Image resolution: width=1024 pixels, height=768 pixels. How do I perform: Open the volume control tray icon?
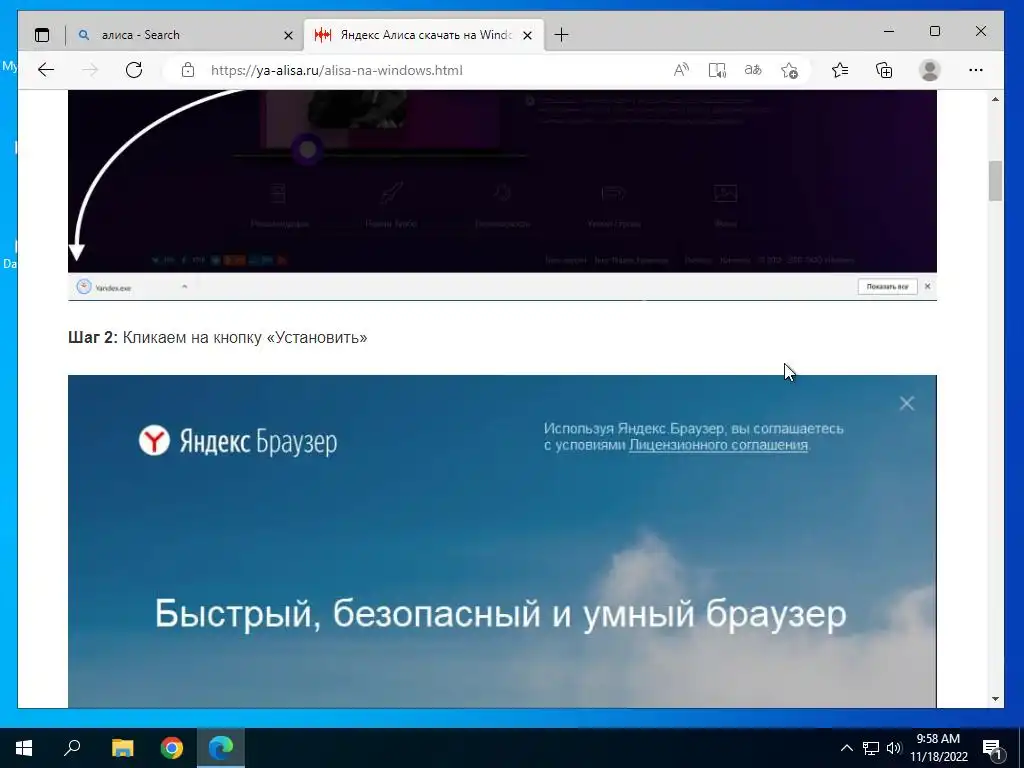coord(894,748)
